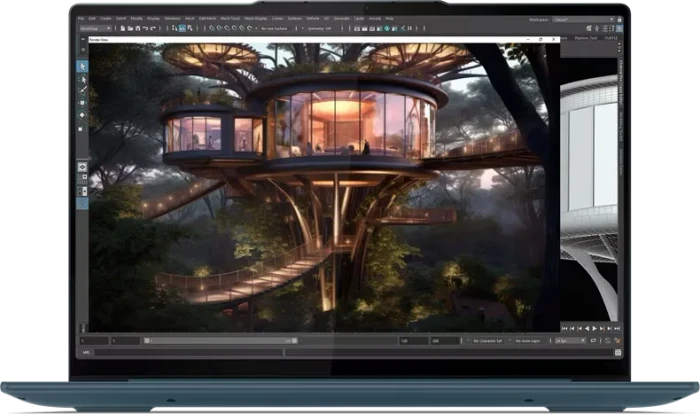Open the Render View window icon
Screen dimensions: 700x414
(356, 29)
